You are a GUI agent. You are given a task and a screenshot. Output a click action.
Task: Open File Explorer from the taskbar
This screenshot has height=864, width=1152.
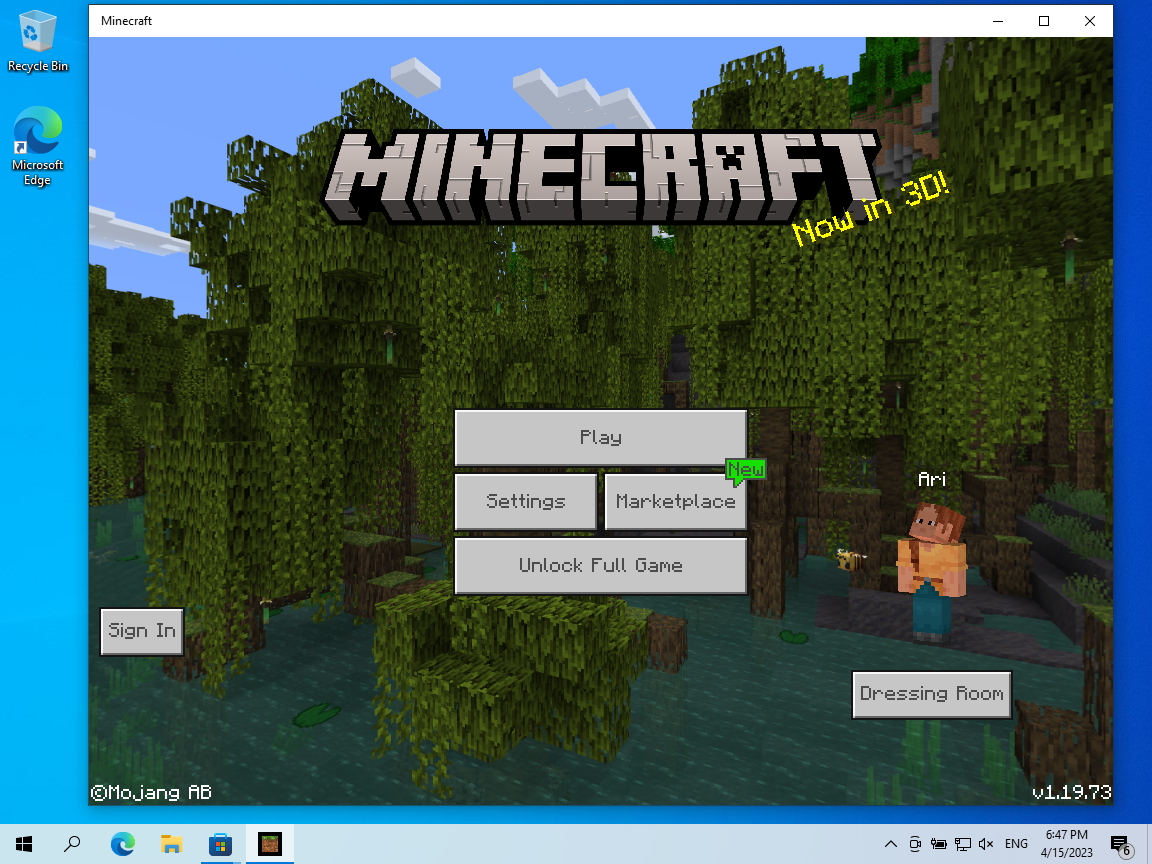coord(171,844)
